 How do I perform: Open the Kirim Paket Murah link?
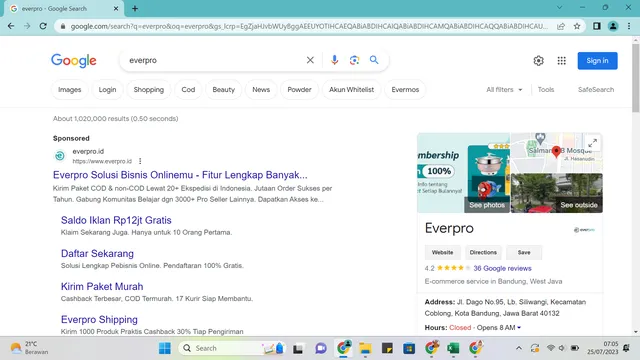click(x=102, y=287)
